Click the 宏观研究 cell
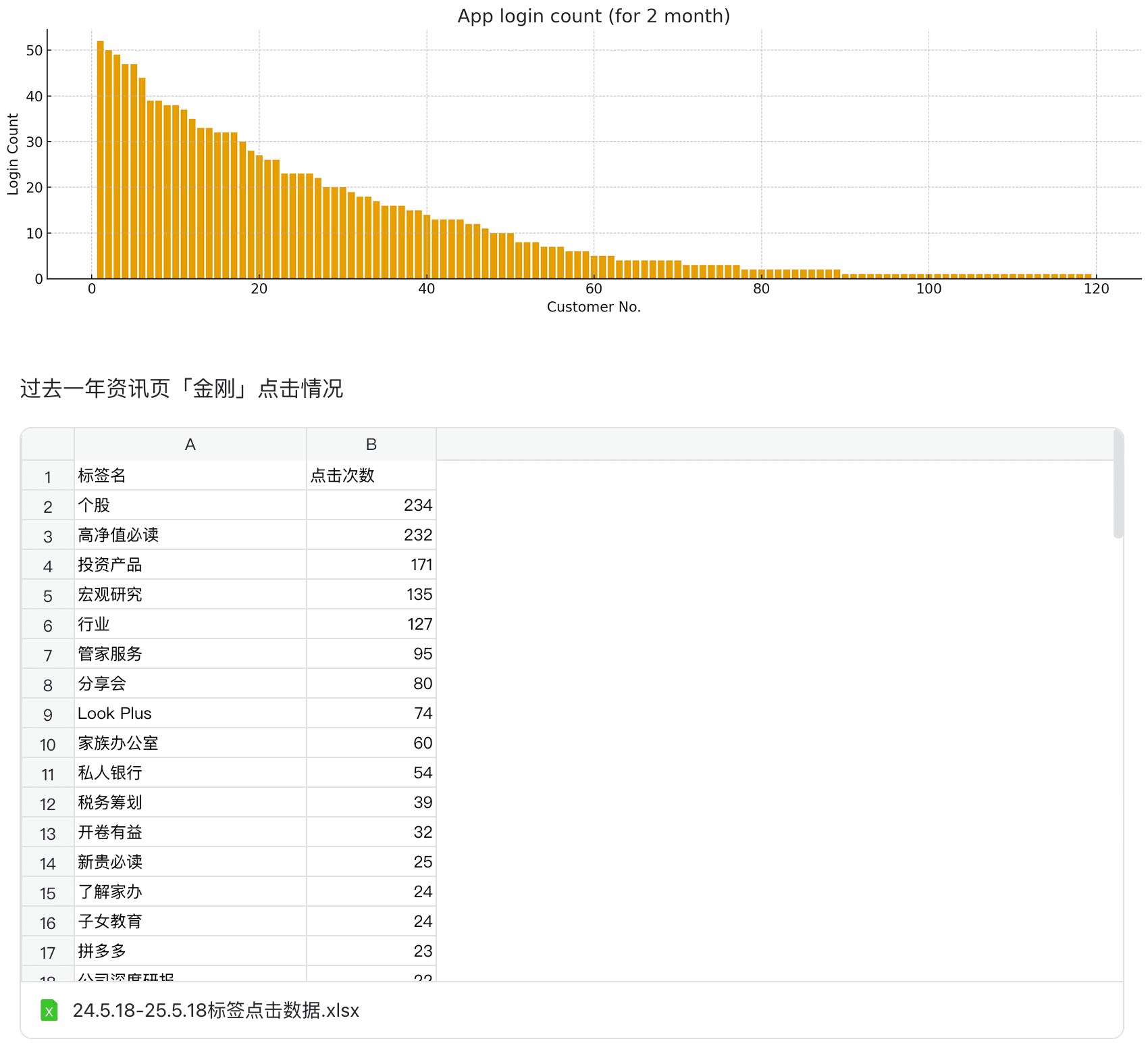Image resolution: width=1148 pixels, height=1058 pixels. (190, 595)
